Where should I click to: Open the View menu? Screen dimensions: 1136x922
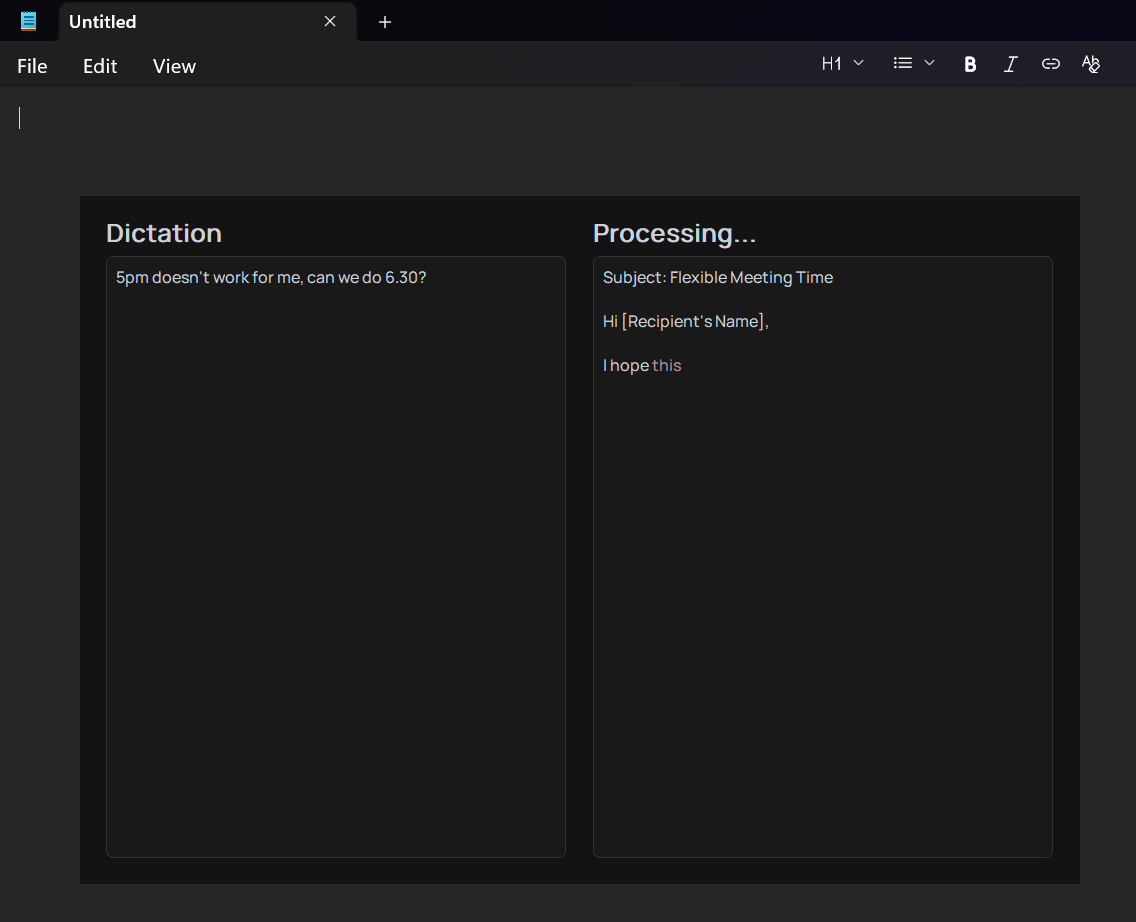click(x=173, y=66)
